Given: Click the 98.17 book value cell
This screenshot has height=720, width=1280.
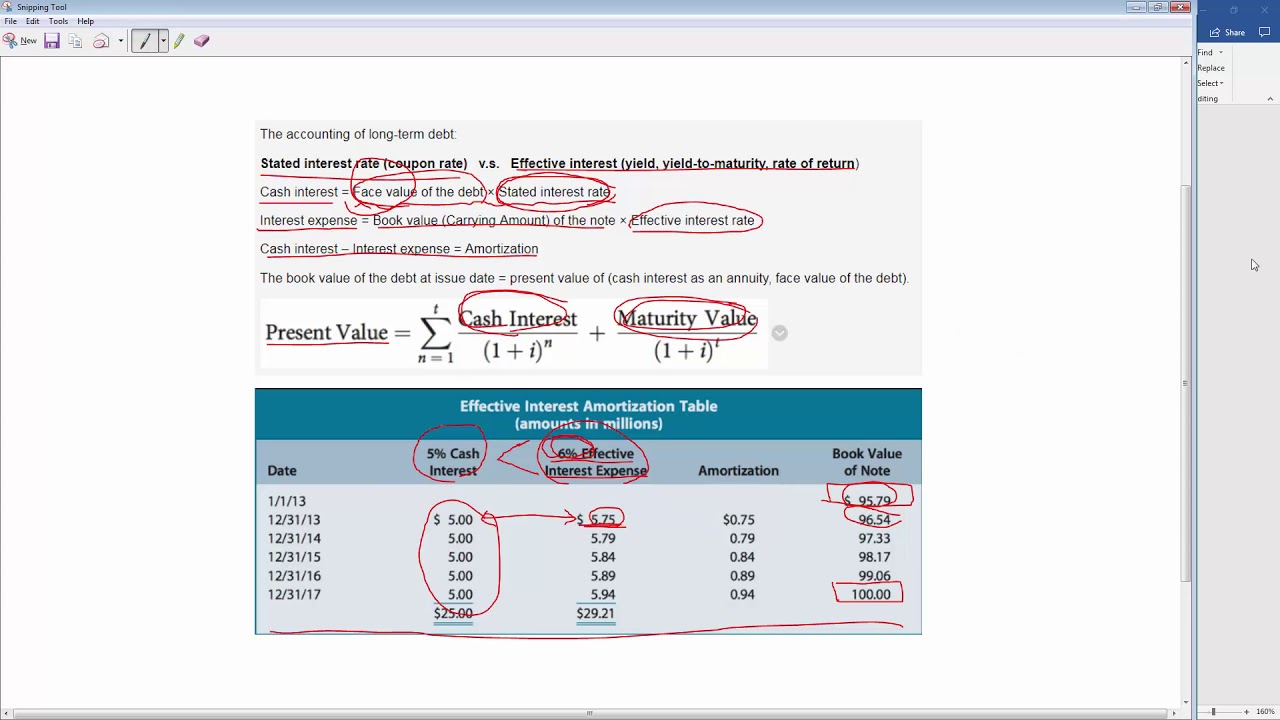Looking at the screenshot, I should (x=874, y=557).
